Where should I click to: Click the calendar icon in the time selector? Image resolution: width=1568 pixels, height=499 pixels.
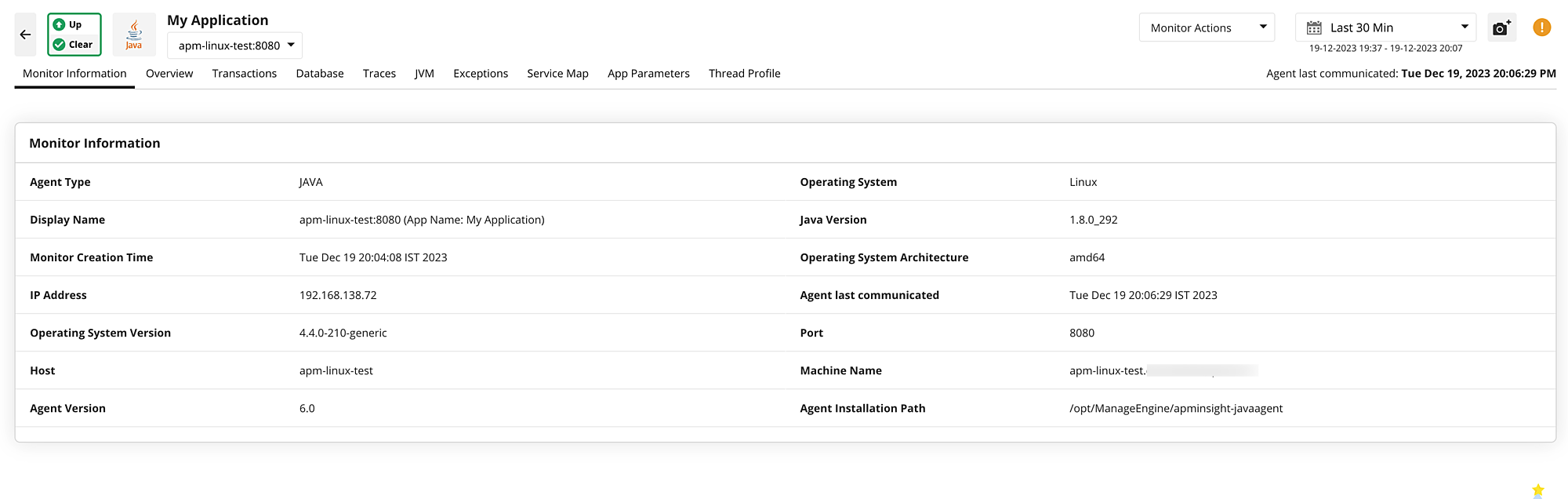click(1314, 28)
